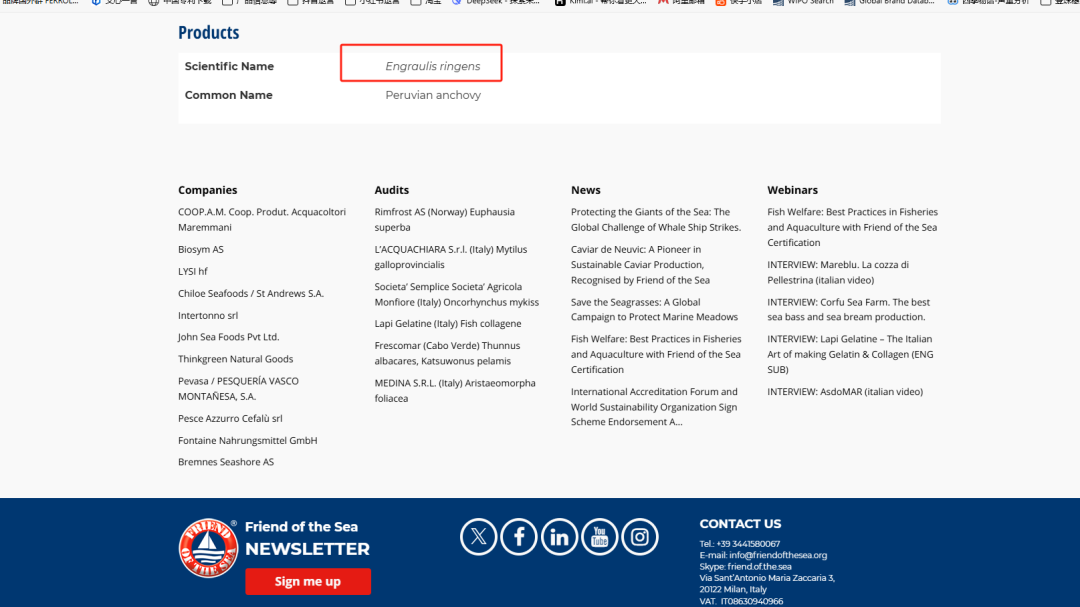Image resolution: width=1080 pixels, height=607 pixels.
Task: Open the LinkedIn social icon
Action: click(x=559, y=537)
